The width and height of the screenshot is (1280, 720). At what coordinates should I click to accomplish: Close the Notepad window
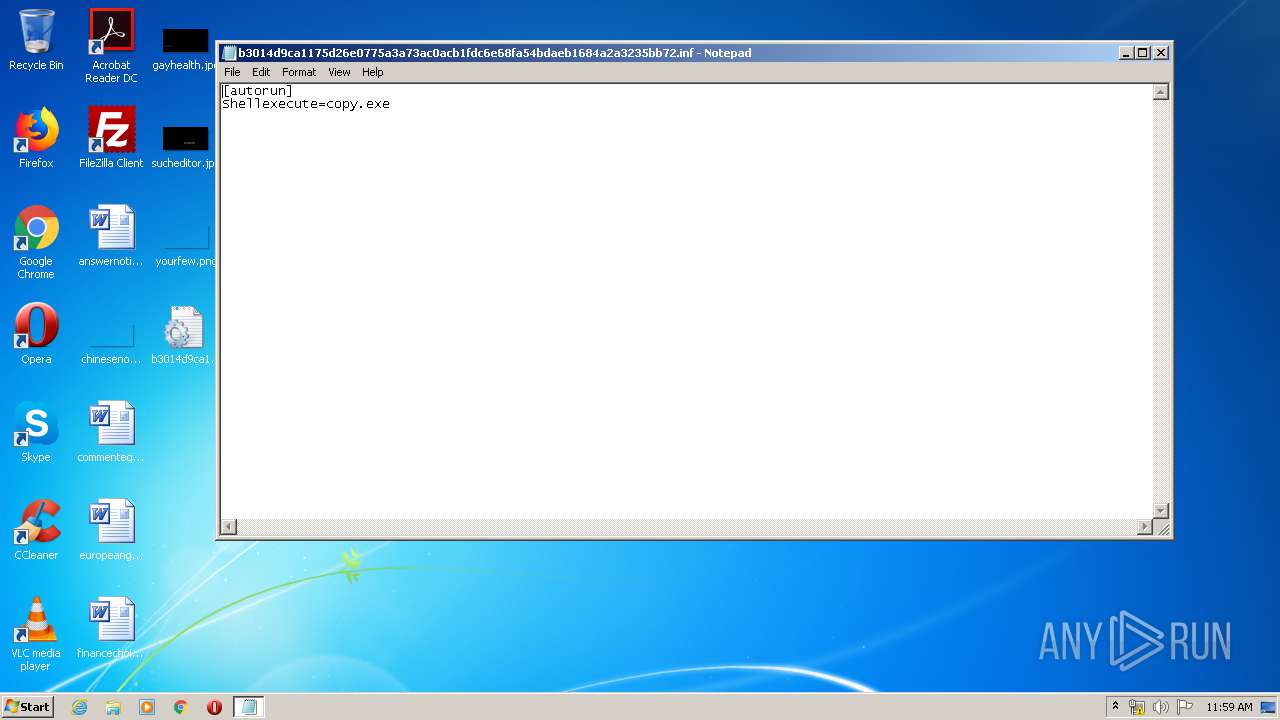[1161, 53]
